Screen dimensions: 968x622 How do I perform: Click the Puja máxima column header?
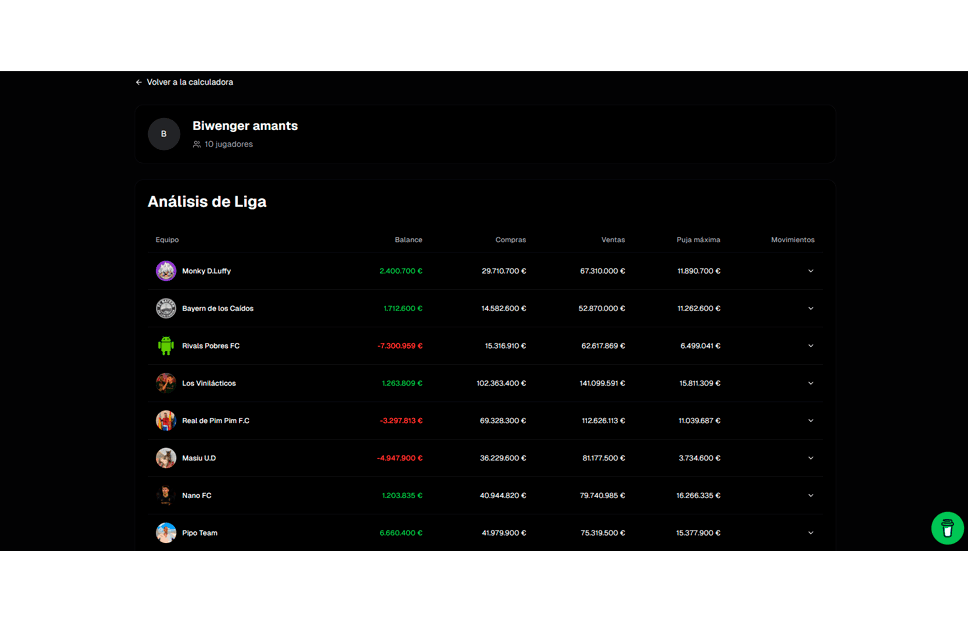pos(698,240)
